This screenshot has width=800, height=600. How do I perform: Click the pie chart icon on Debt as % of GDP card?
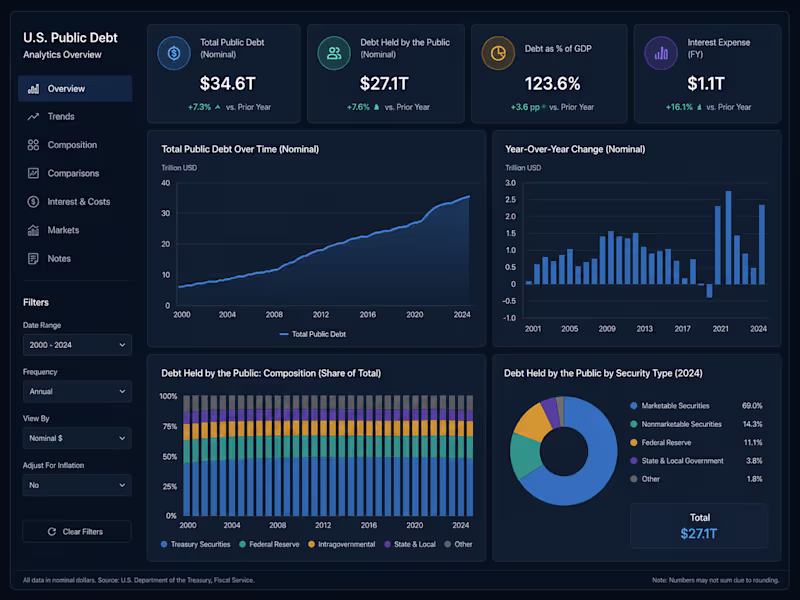coord(498,53)
